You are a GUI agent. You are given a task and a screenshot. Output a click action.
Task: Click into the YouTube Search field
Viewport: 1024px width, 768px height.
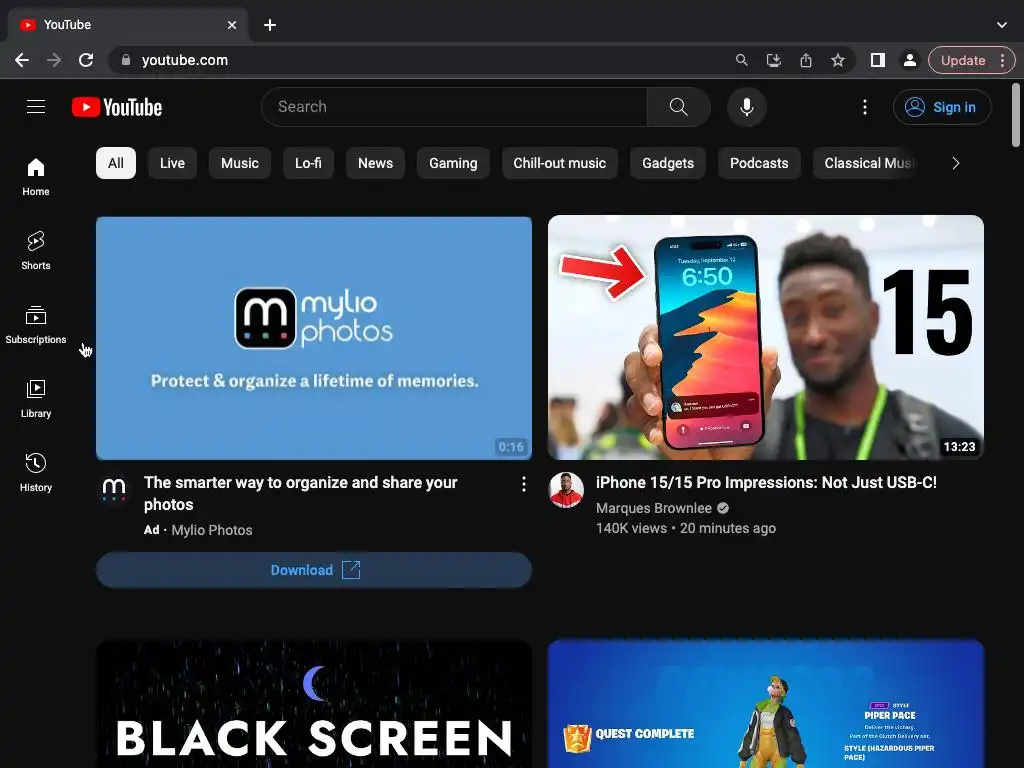(x=454, y=107)
